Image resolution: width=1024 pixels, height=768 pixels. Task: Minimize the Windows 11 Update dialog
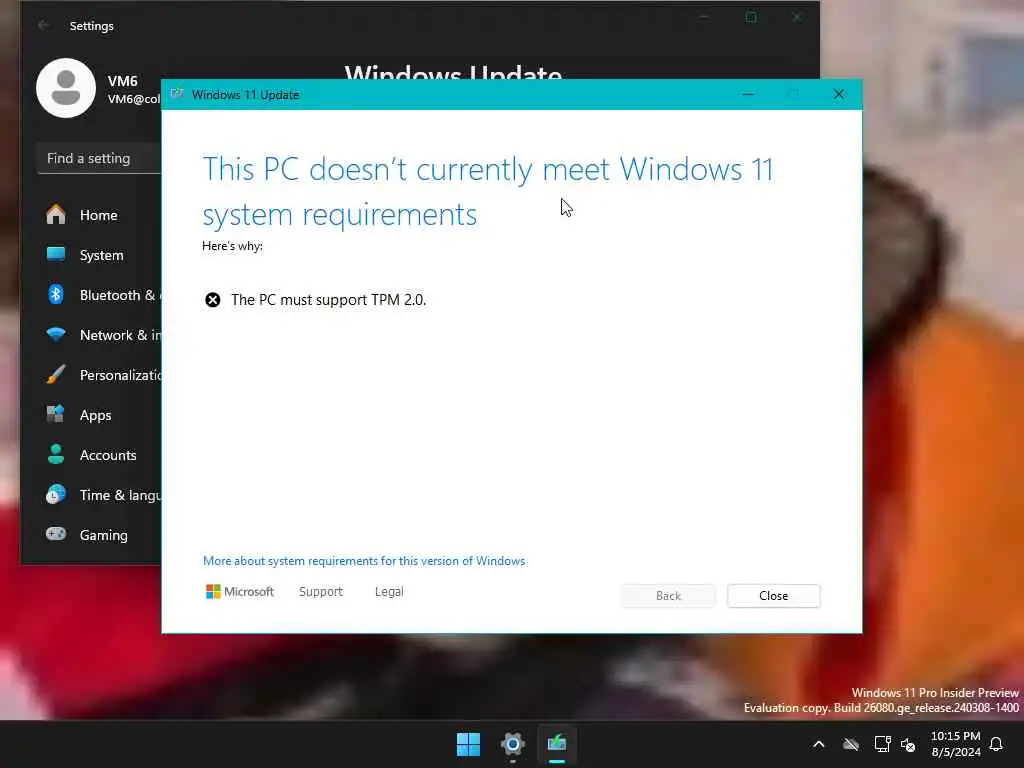(x=748, y=95)
